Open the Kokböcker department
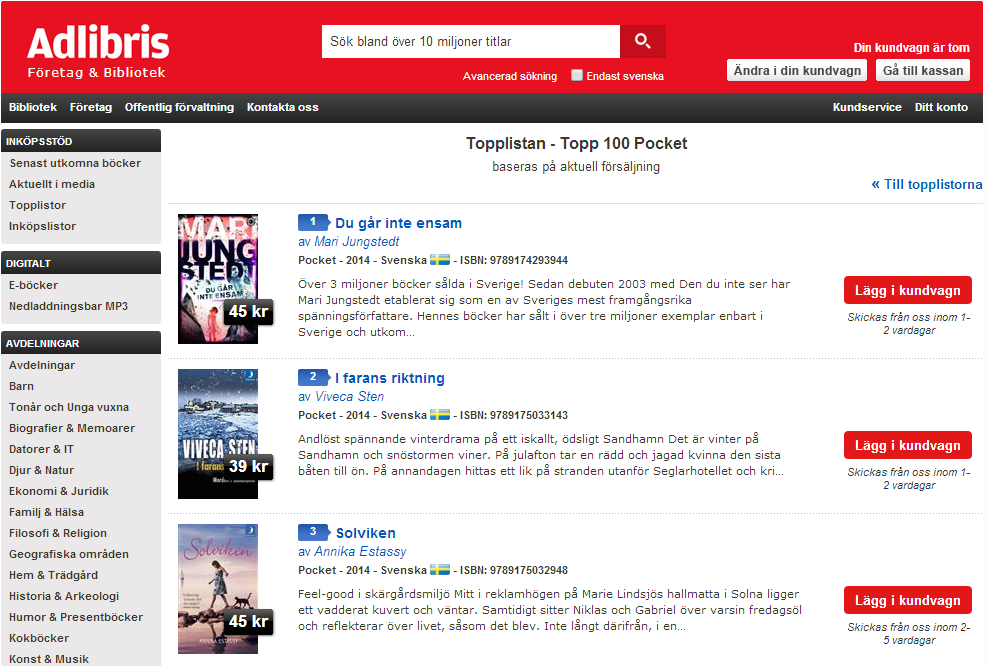This screenshot has width=987, height=666. pyautogui.click(x=39, y=638)
